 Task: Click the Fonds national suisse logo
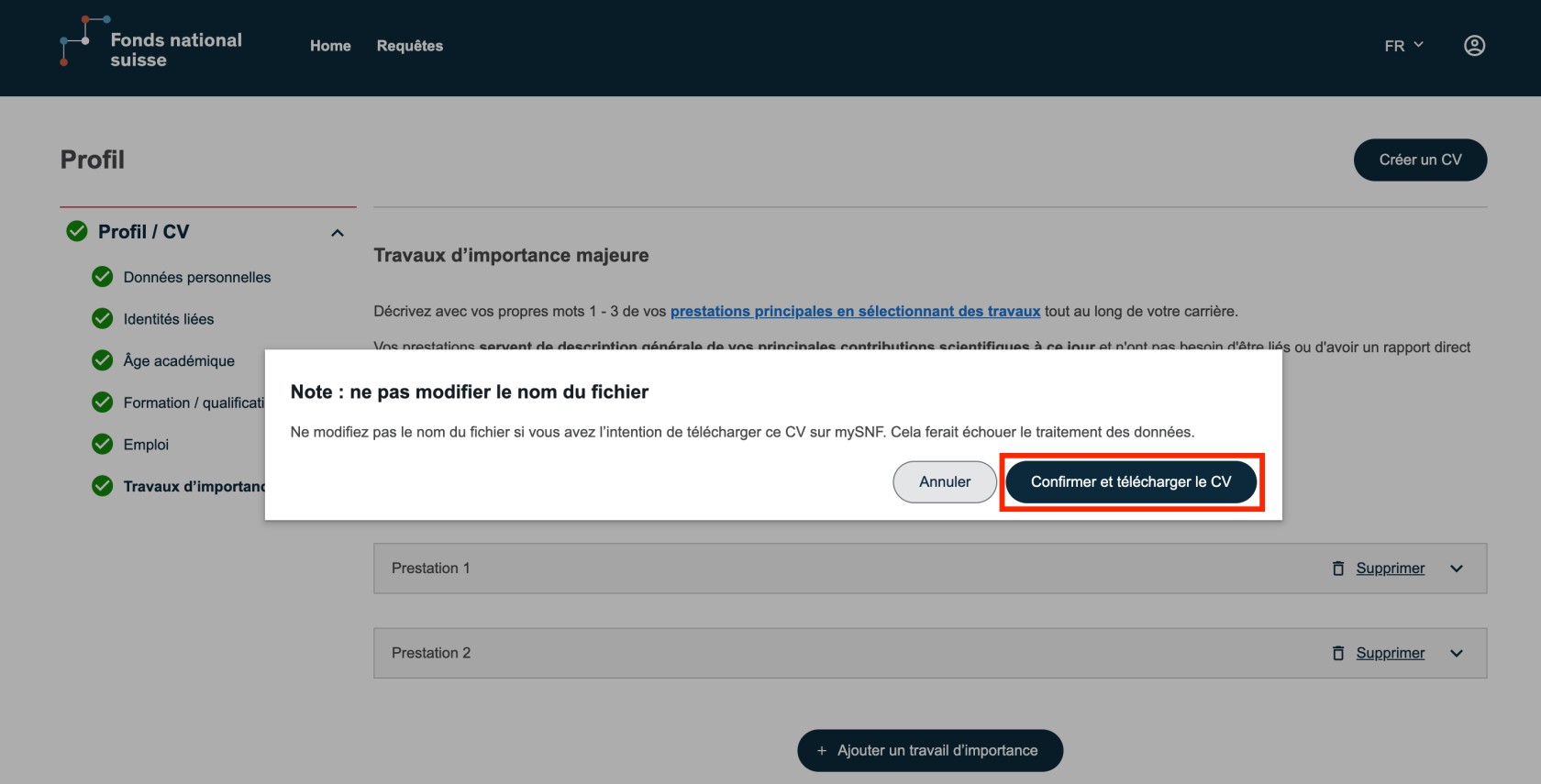click(x=151, y=46)
